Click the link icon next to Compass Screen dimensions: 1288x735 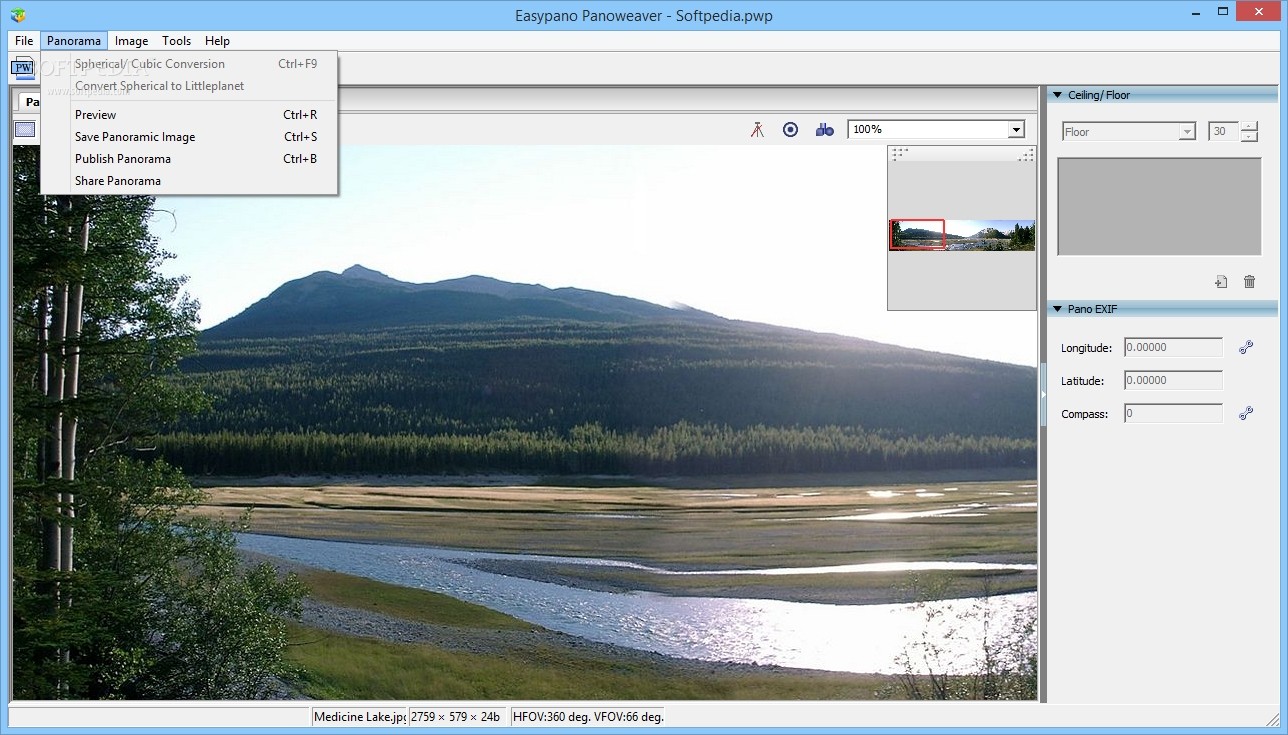coord(1246,413)
